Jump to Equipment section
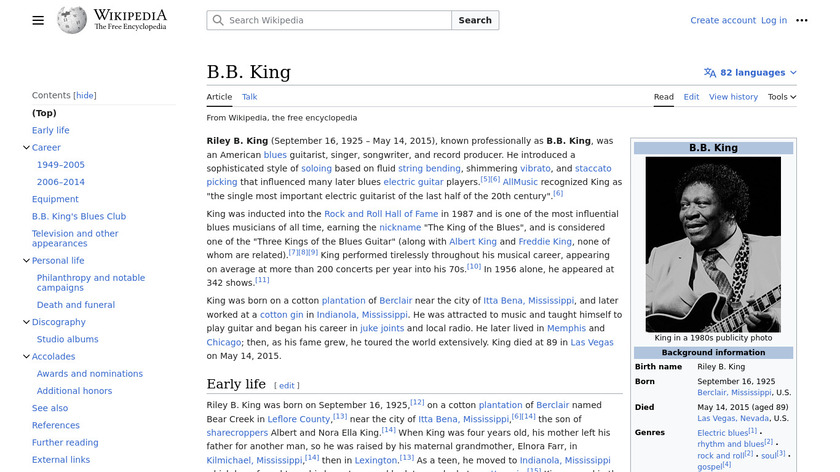This screenshot has height=472, width=840. (x=55, y=199)
